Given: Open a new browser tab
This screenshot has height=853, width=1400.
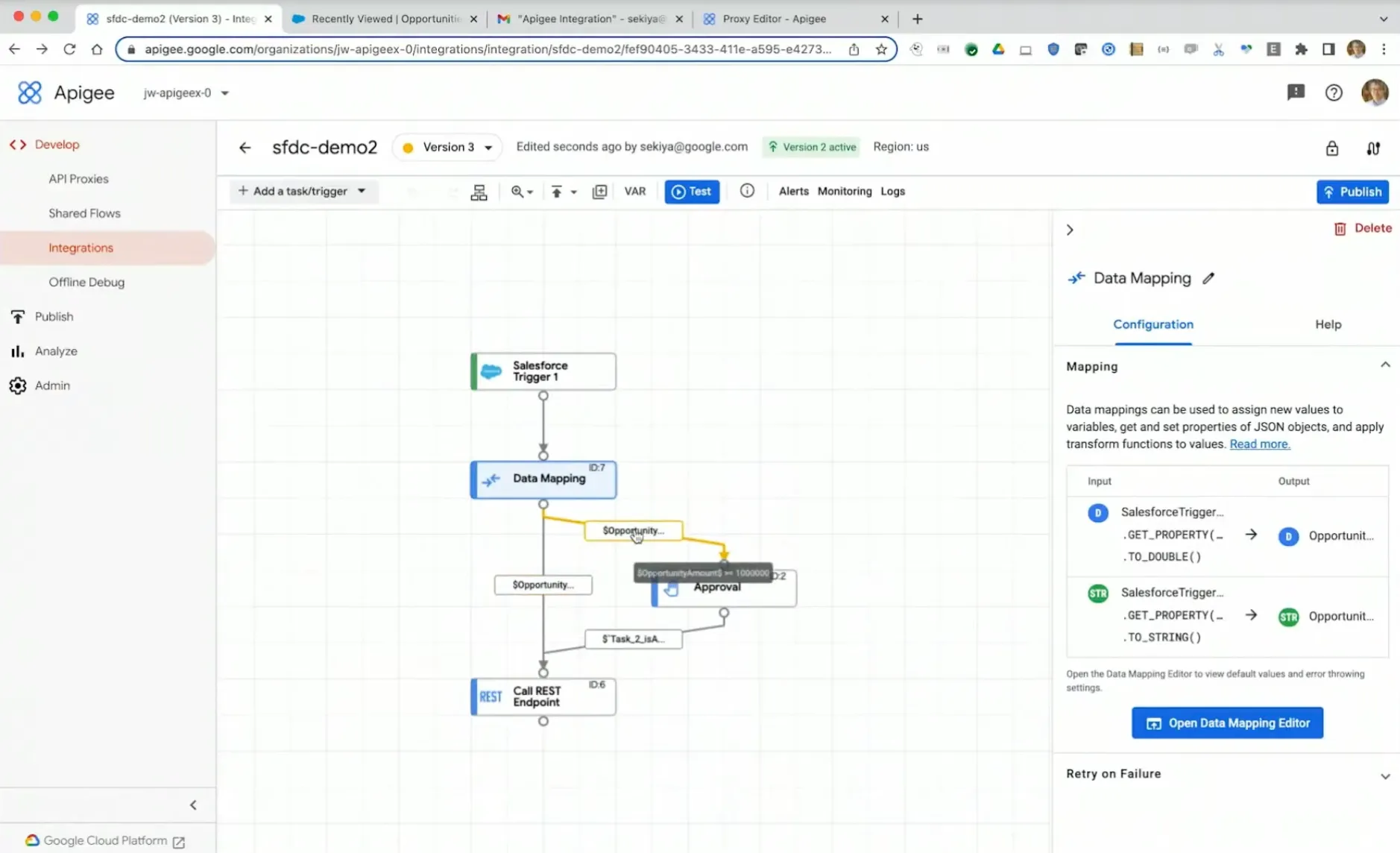Looking at the screenshot, I should coord(917,19).
